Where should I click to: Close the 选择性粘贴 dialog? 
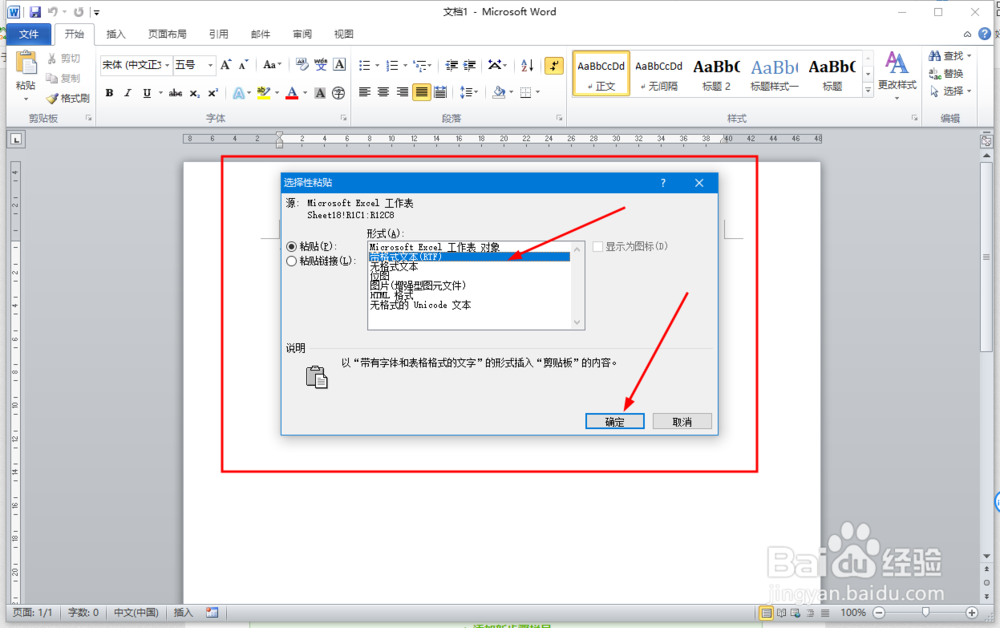699,183
